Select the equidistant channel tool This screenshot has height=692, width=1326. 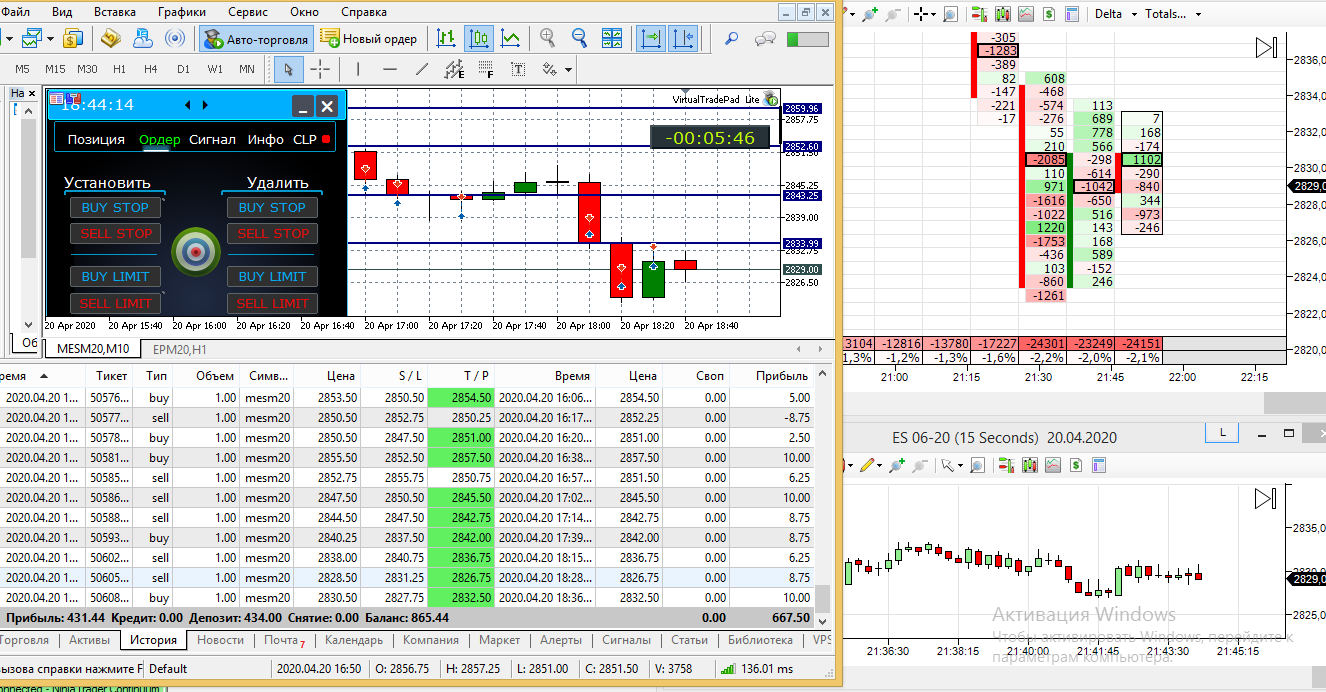tap(454, 69)
